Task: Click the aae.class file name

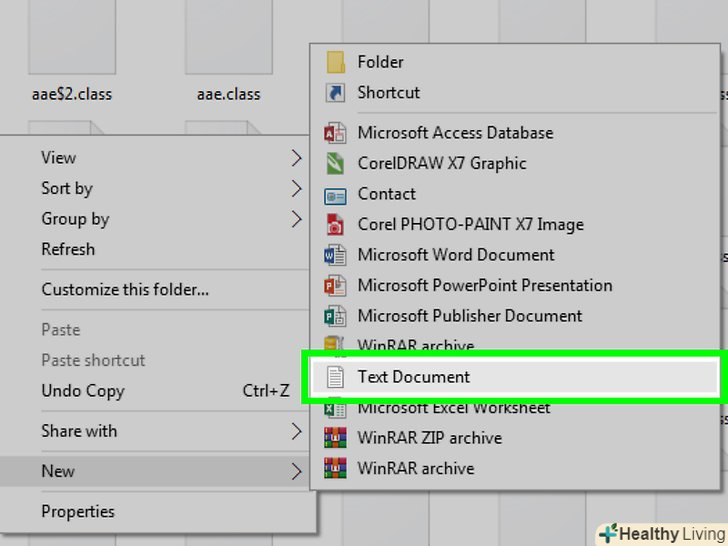Action: [229, 94]
